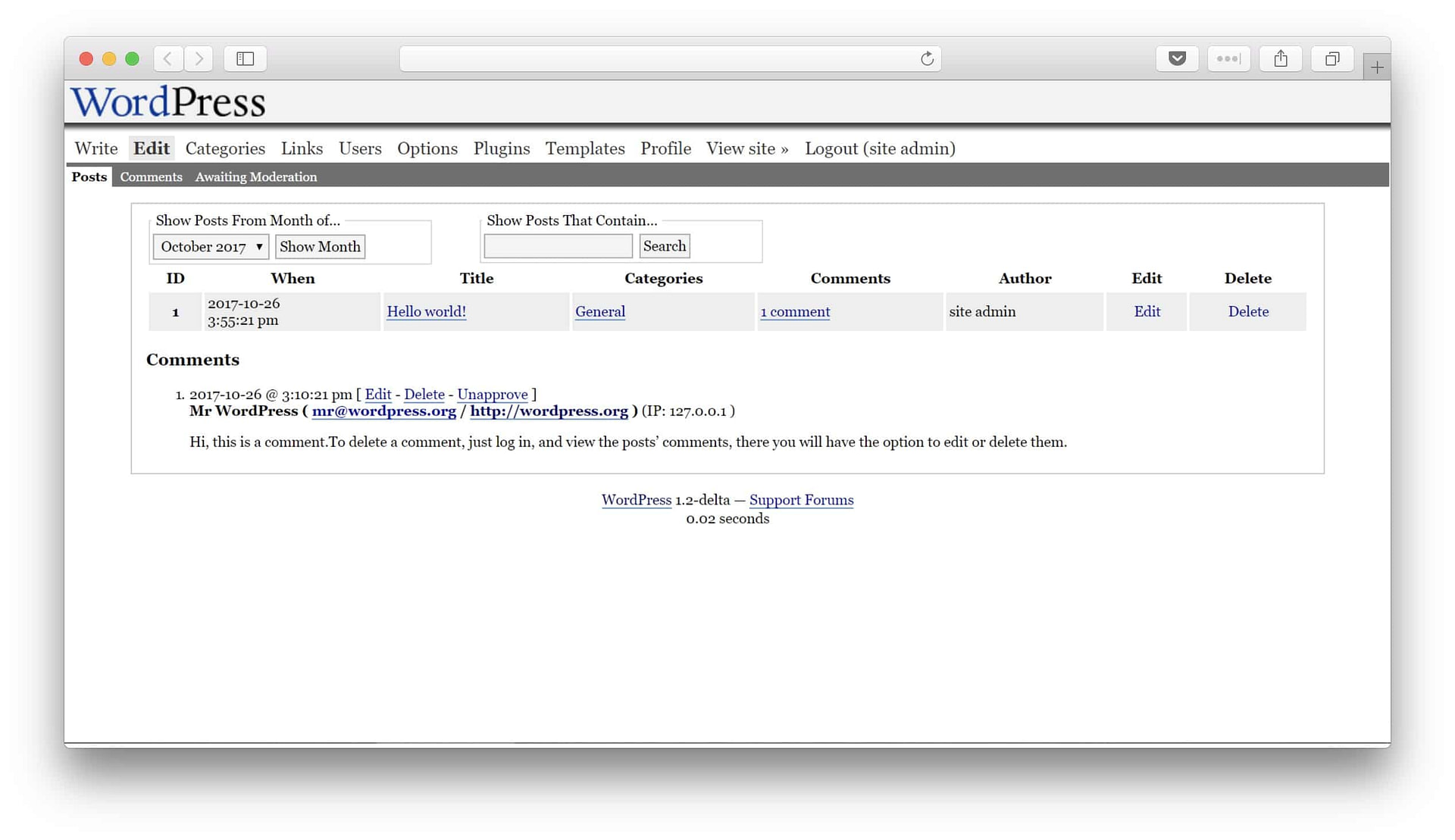Click the comment's Delete link
The width and height of the screenshot is (1455, 840).
(x=424, y=394)
